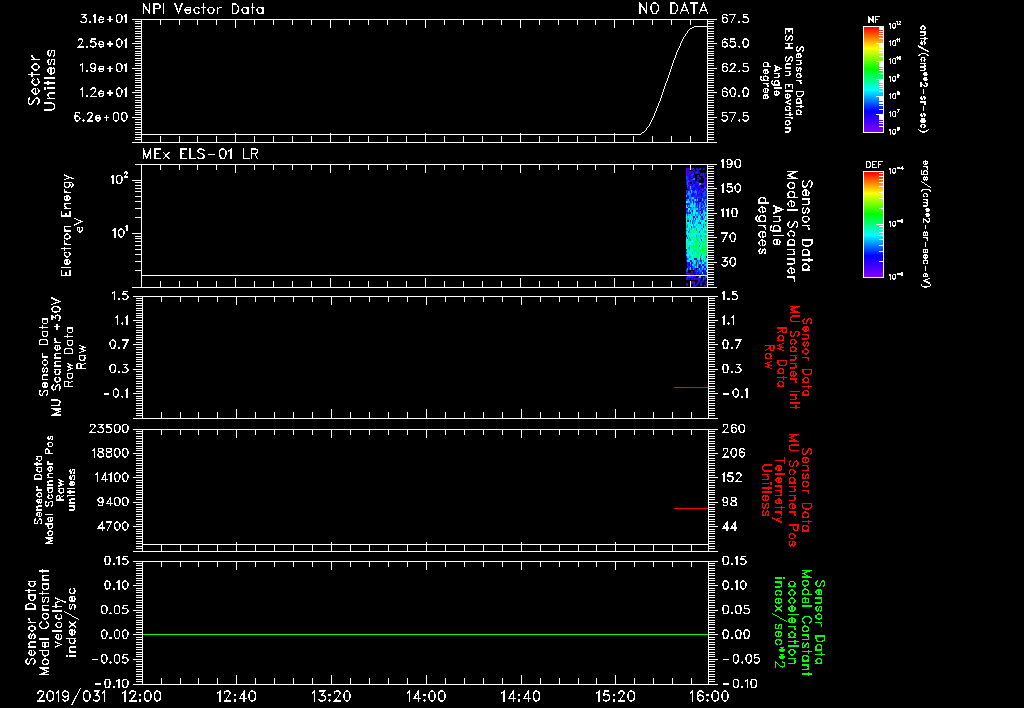Click the '23500' scanner position tick
1024x708 pixels.
click(108, 428)
